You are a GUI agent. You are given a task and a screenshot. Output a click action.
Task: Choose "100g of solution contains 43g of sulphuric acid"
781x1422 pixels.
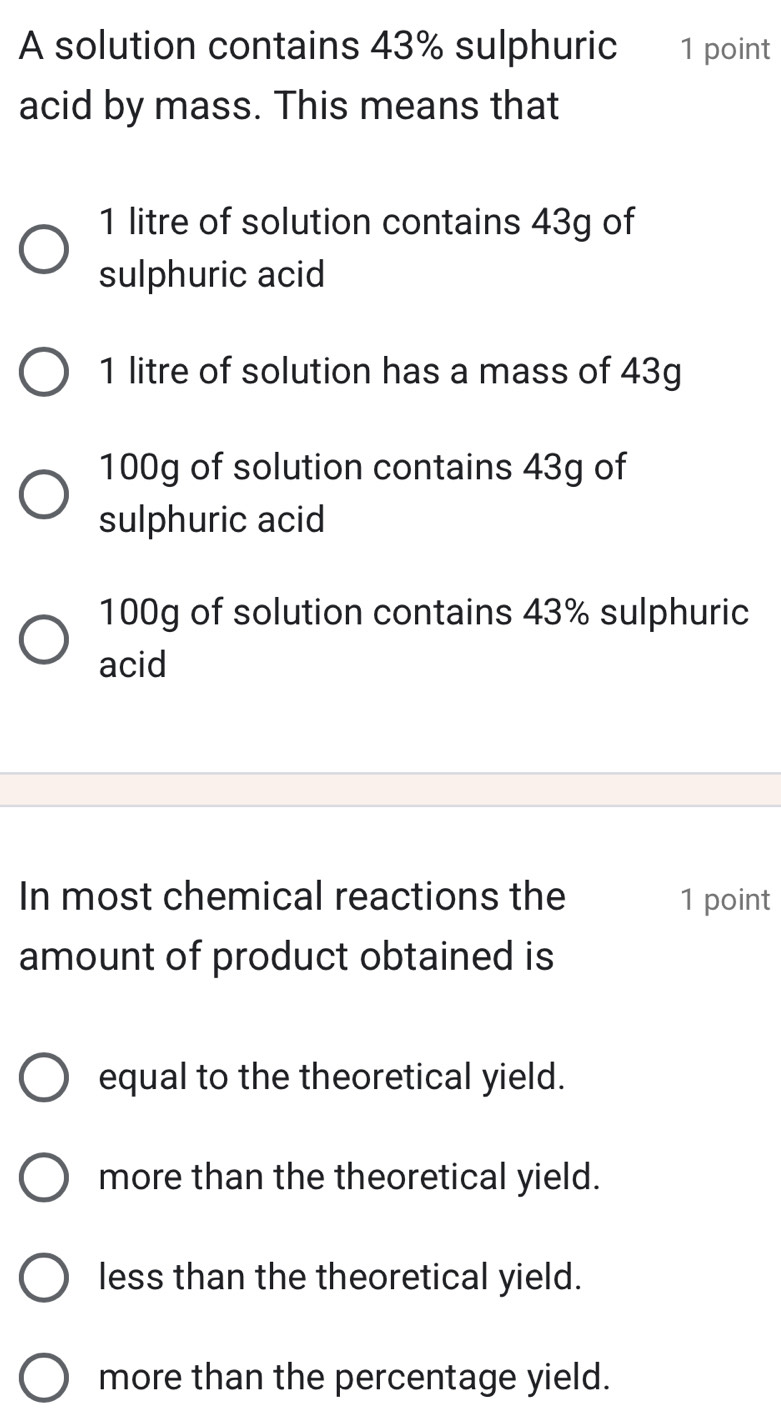[x=43, y=493]
